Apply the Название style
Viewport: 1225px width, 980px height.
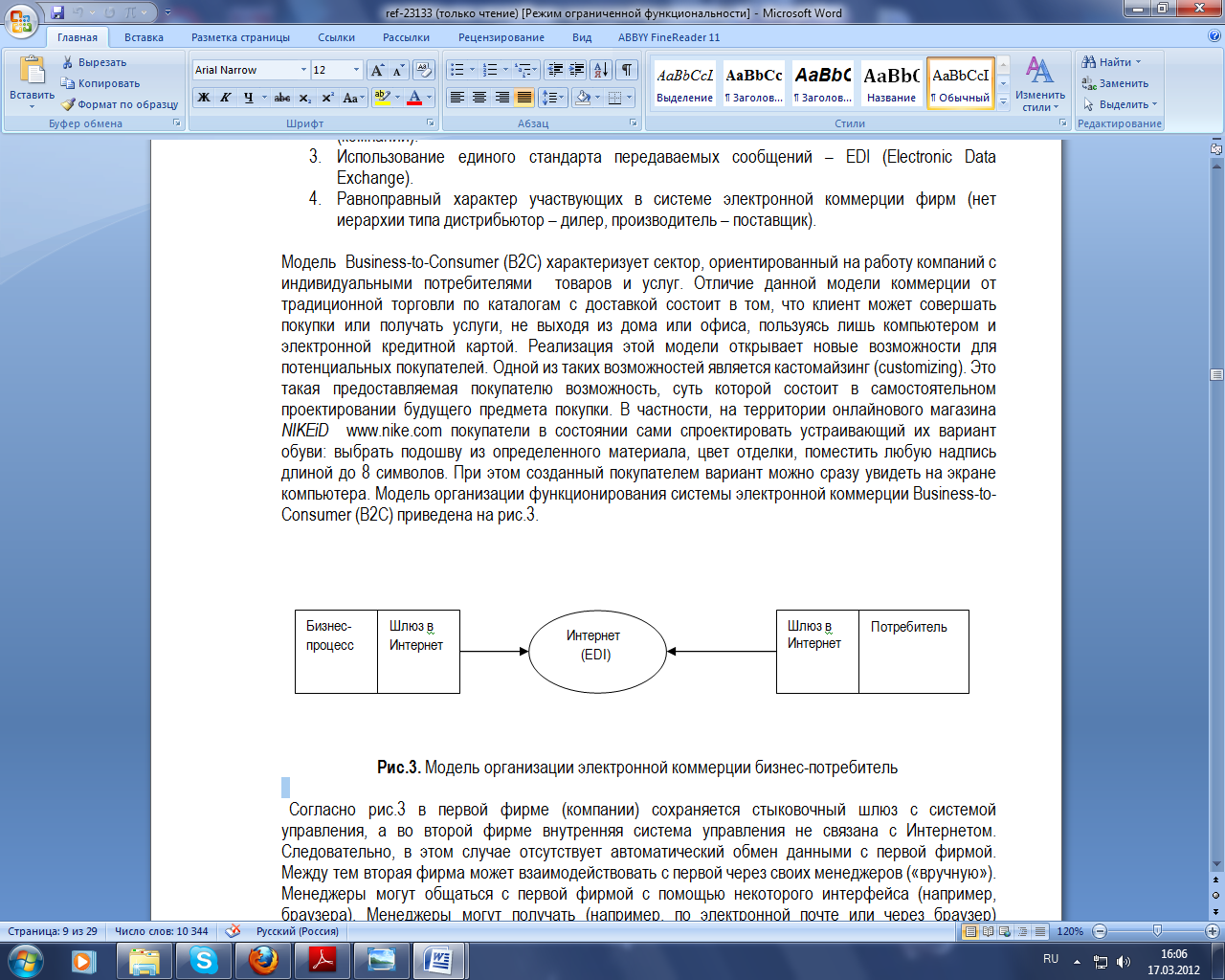pyautogui.click(x=891, y=83)
